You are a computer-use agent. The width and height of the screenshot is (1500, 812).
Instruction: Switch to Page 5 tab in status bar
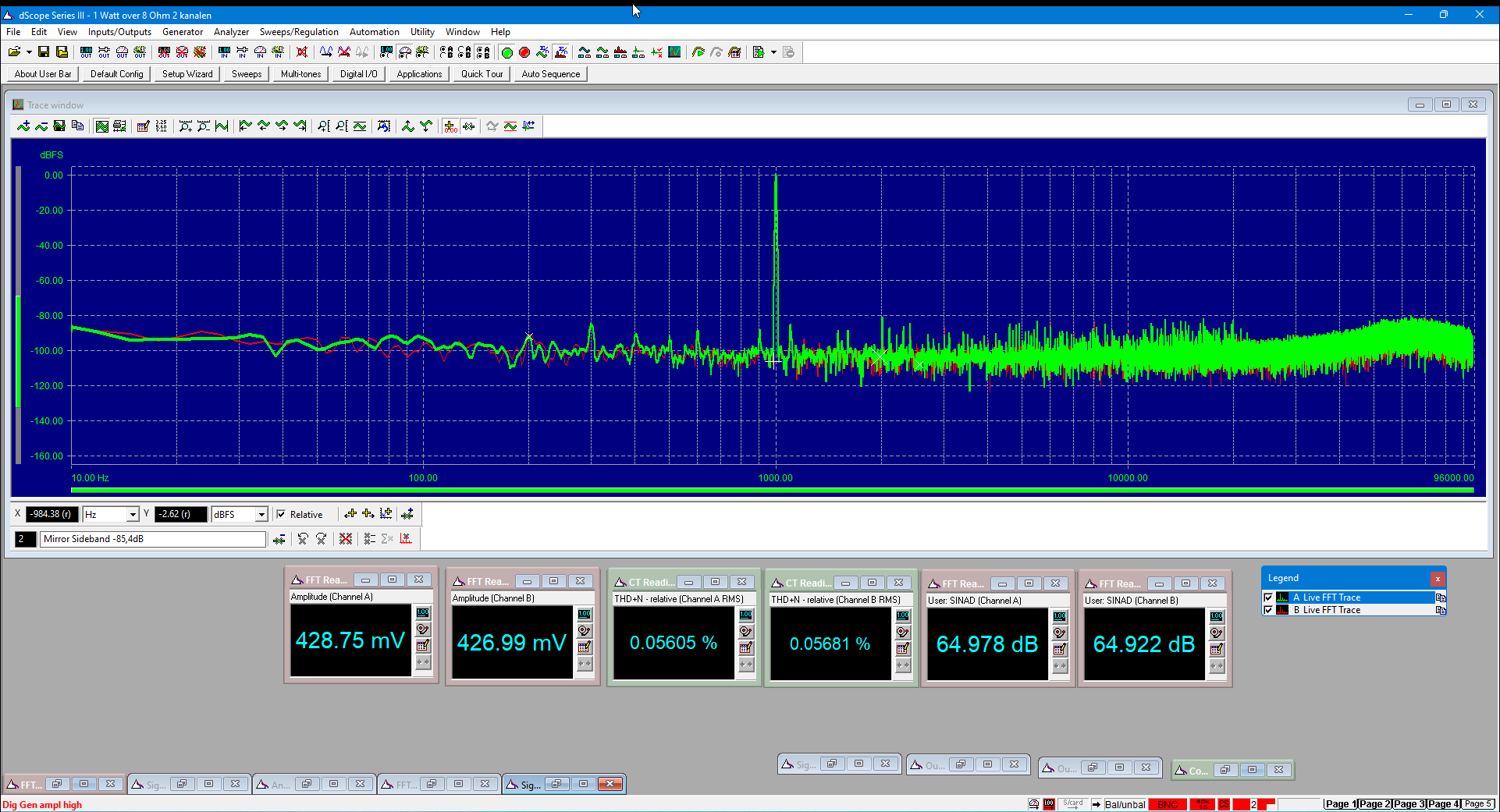pyautogui.click(x=1478, y=804)
